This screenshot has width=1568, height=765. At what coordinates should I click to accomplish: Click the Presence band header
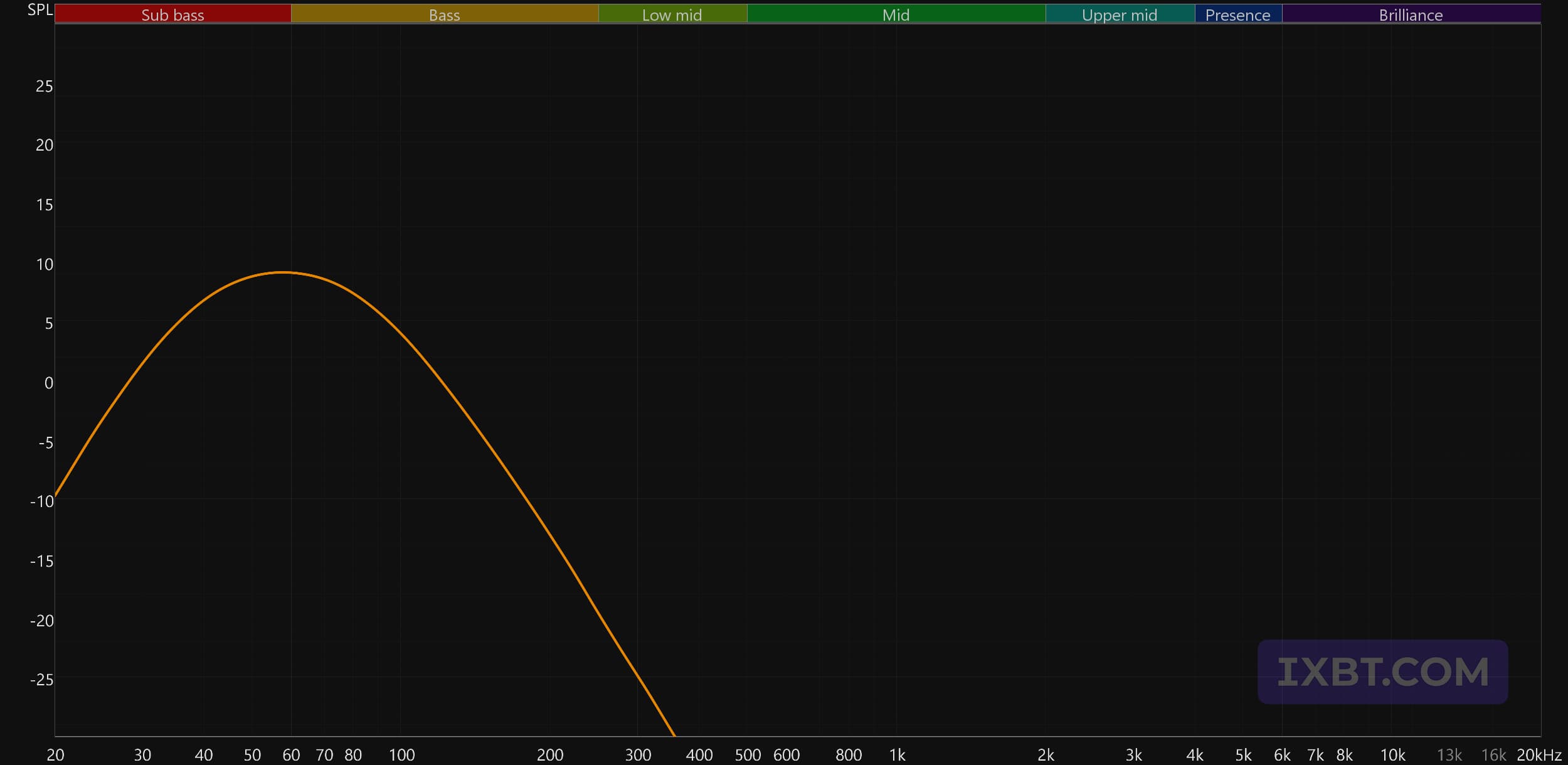(1237, 14)
